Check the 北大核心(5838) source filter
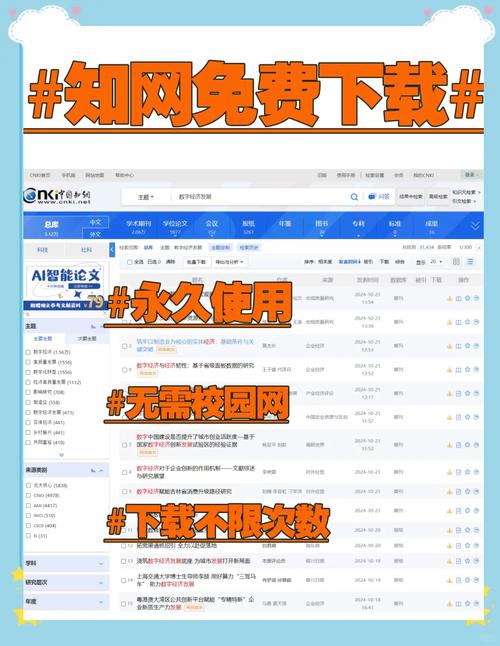This screenshot has height=646, width=500. click(x=28, y=485)
